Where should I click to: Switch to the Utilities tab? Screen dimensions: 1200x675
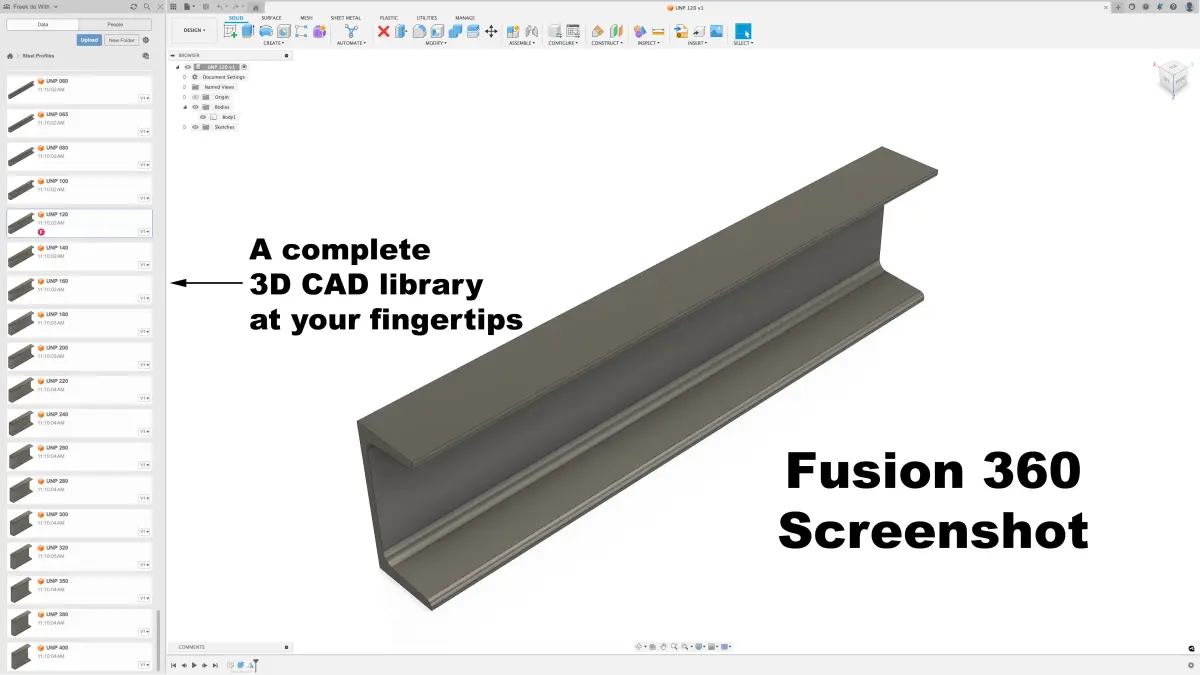(x=427, y=18)
